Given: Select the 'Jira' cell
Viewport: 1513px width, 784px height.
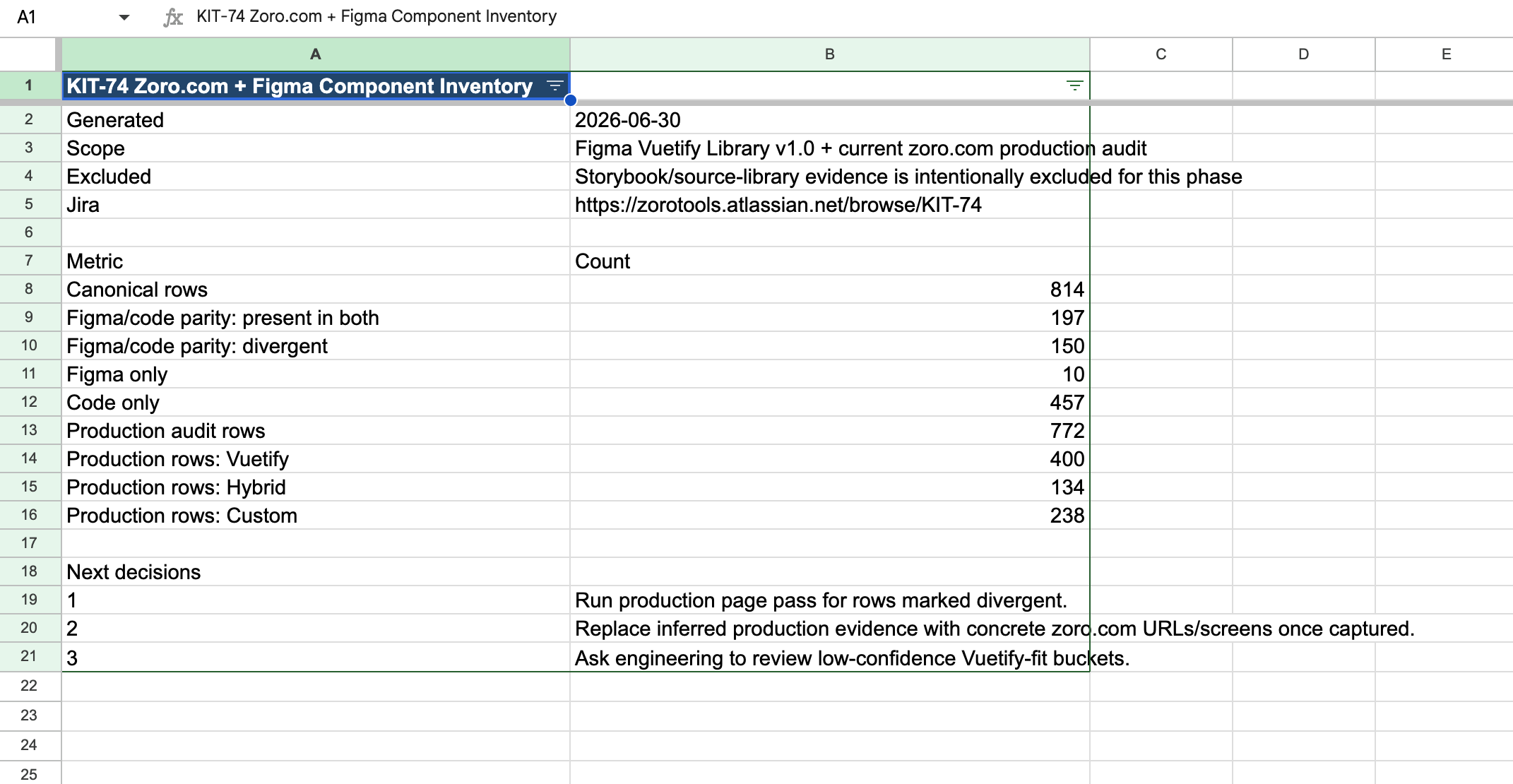Looking at the screenshot, I should pyautogui.click(x=316, y=204).
